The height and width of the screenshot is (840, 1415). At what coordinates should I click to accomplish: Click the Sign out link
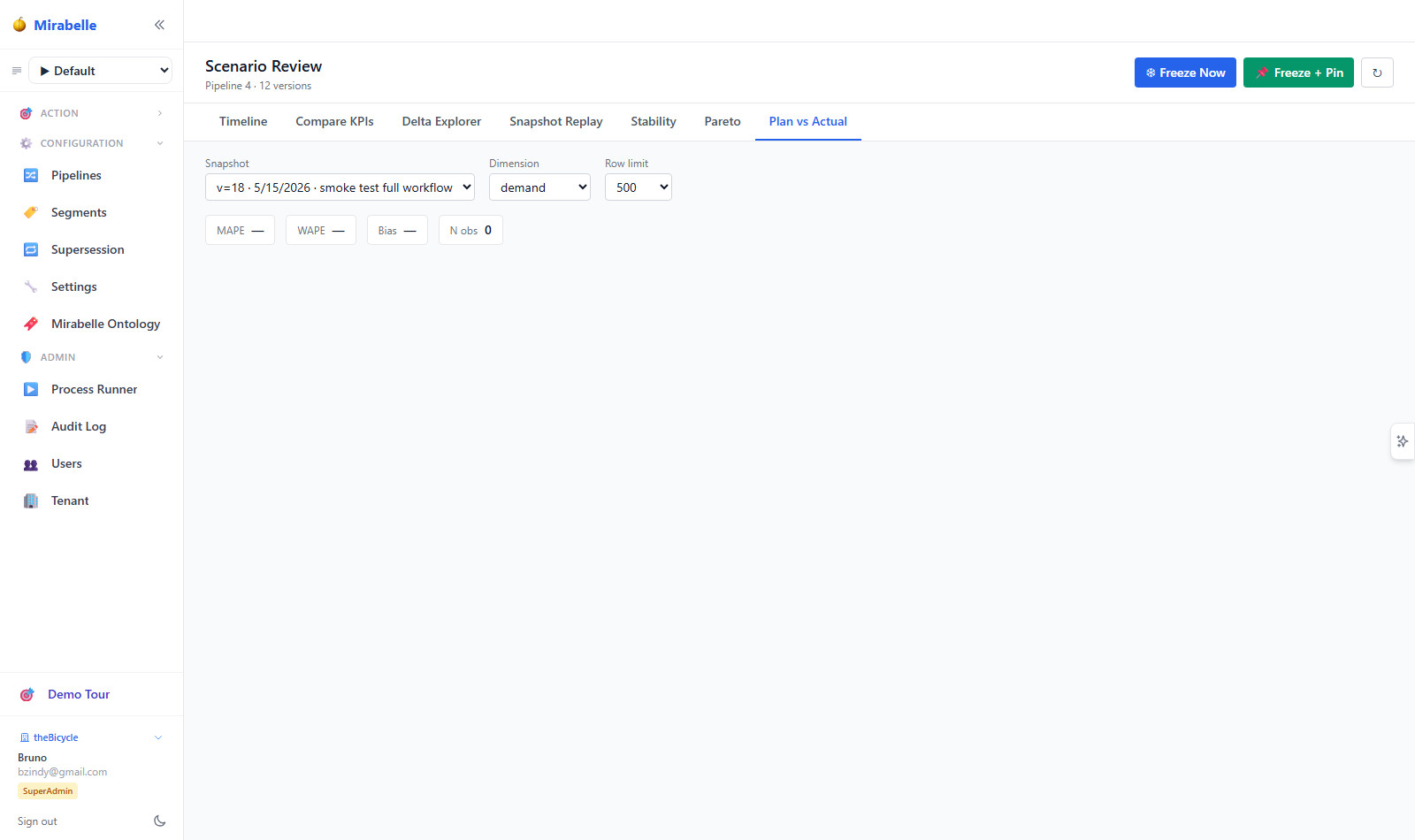[37, 821]
